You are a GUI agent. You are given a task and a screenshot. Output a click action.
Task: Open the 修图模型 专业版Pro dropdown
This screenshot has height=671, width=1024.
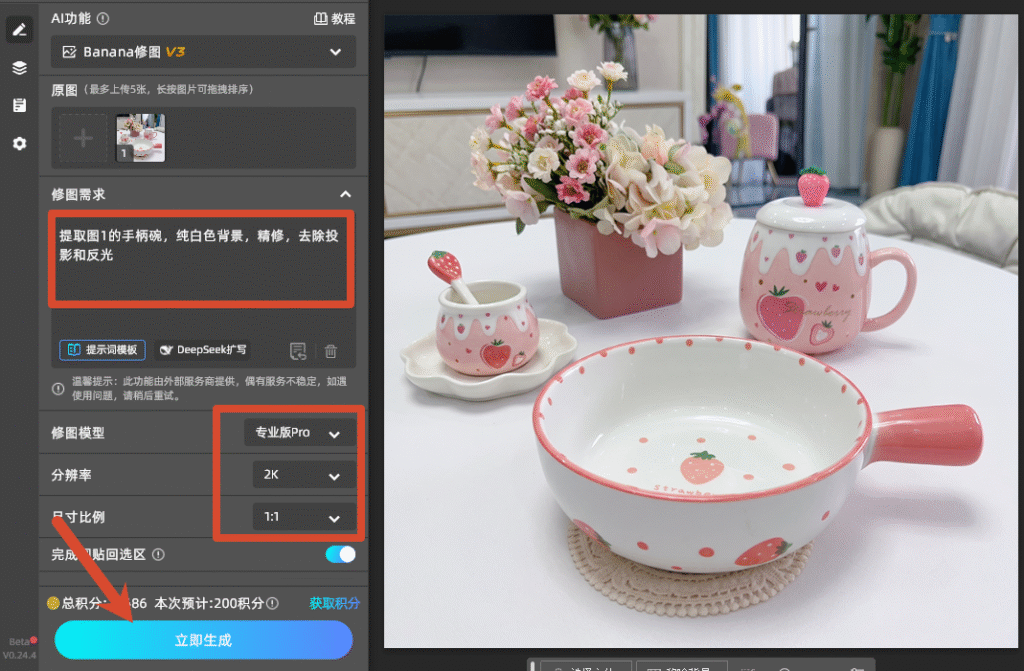pos(300,433)
